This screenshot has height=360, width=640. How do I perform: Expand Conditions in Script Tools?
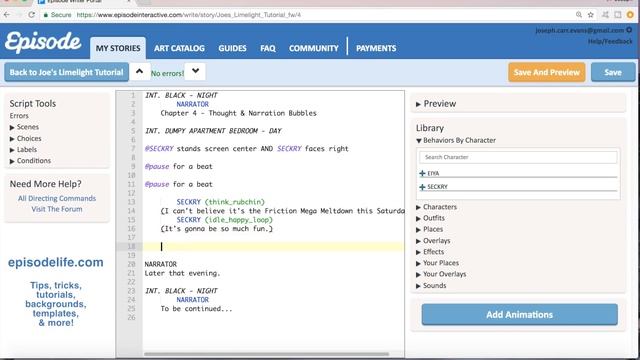[30, 160]
